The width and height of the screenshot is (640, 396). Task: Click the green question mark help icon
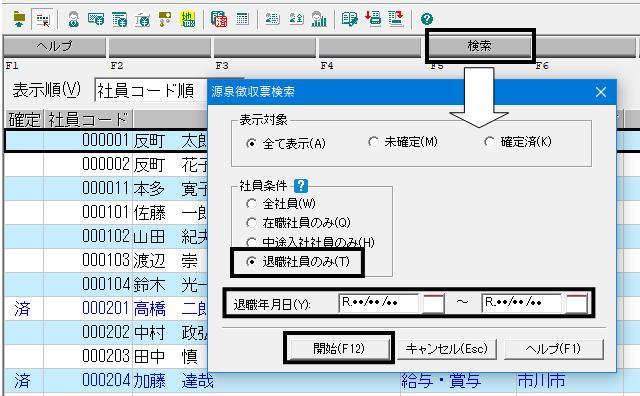click(427, 19)
